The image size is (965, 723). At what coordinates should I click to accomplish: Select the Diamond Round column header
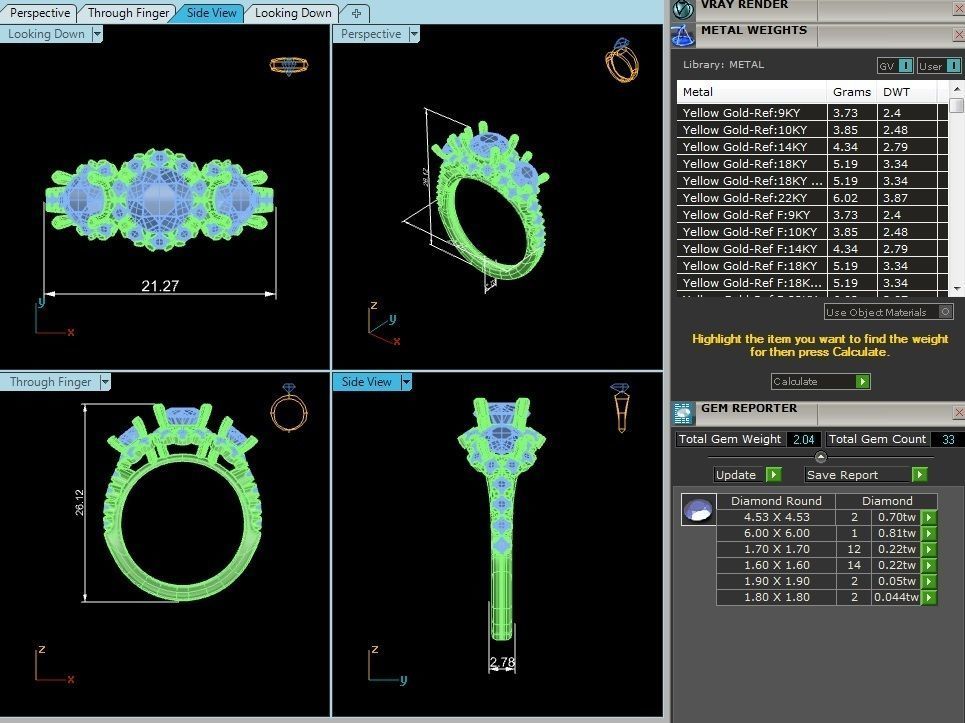click(x=776, y=501)
